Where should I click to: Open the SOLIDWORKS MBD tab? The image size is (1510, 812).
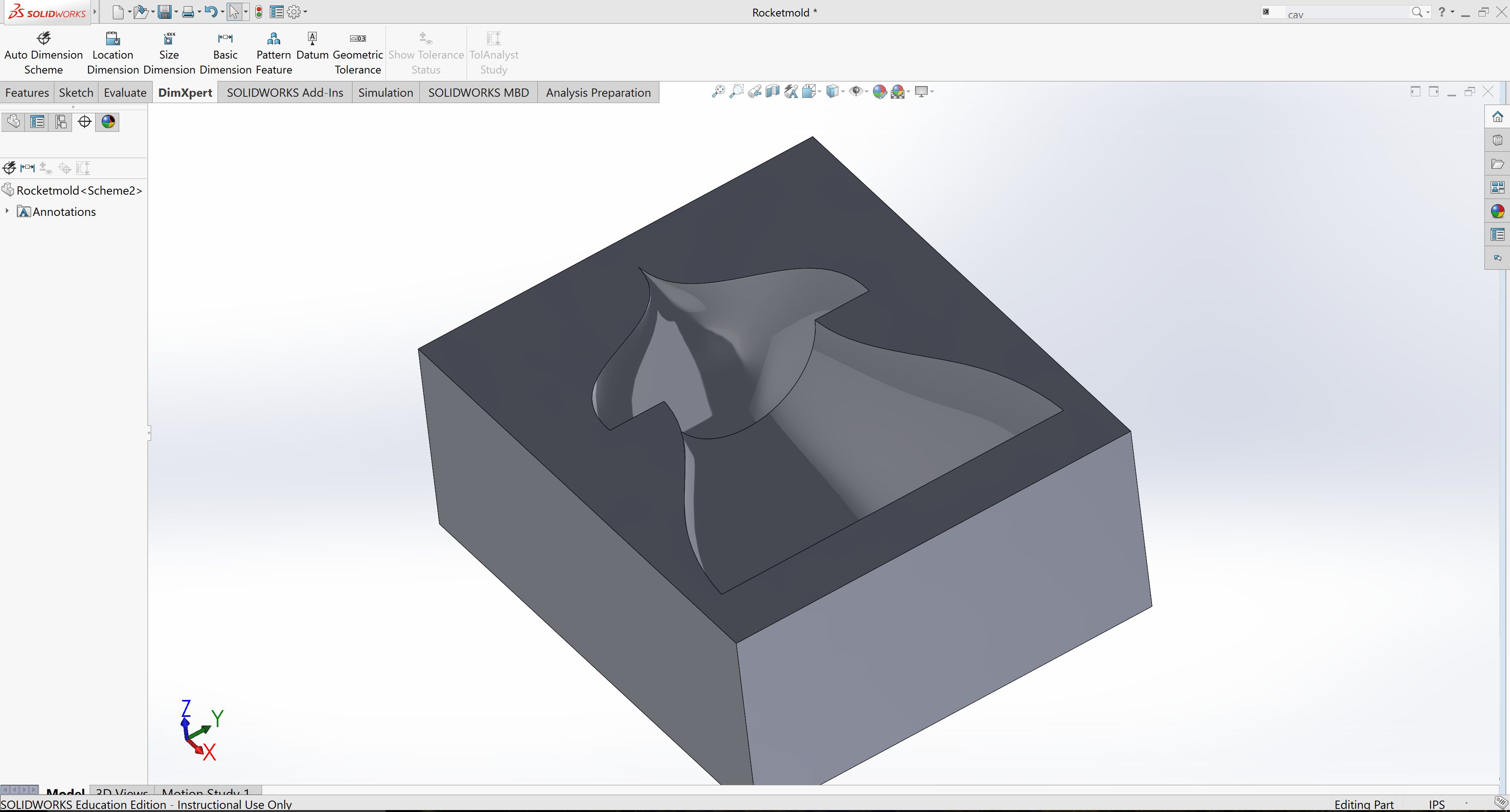[x=478, y=92]
